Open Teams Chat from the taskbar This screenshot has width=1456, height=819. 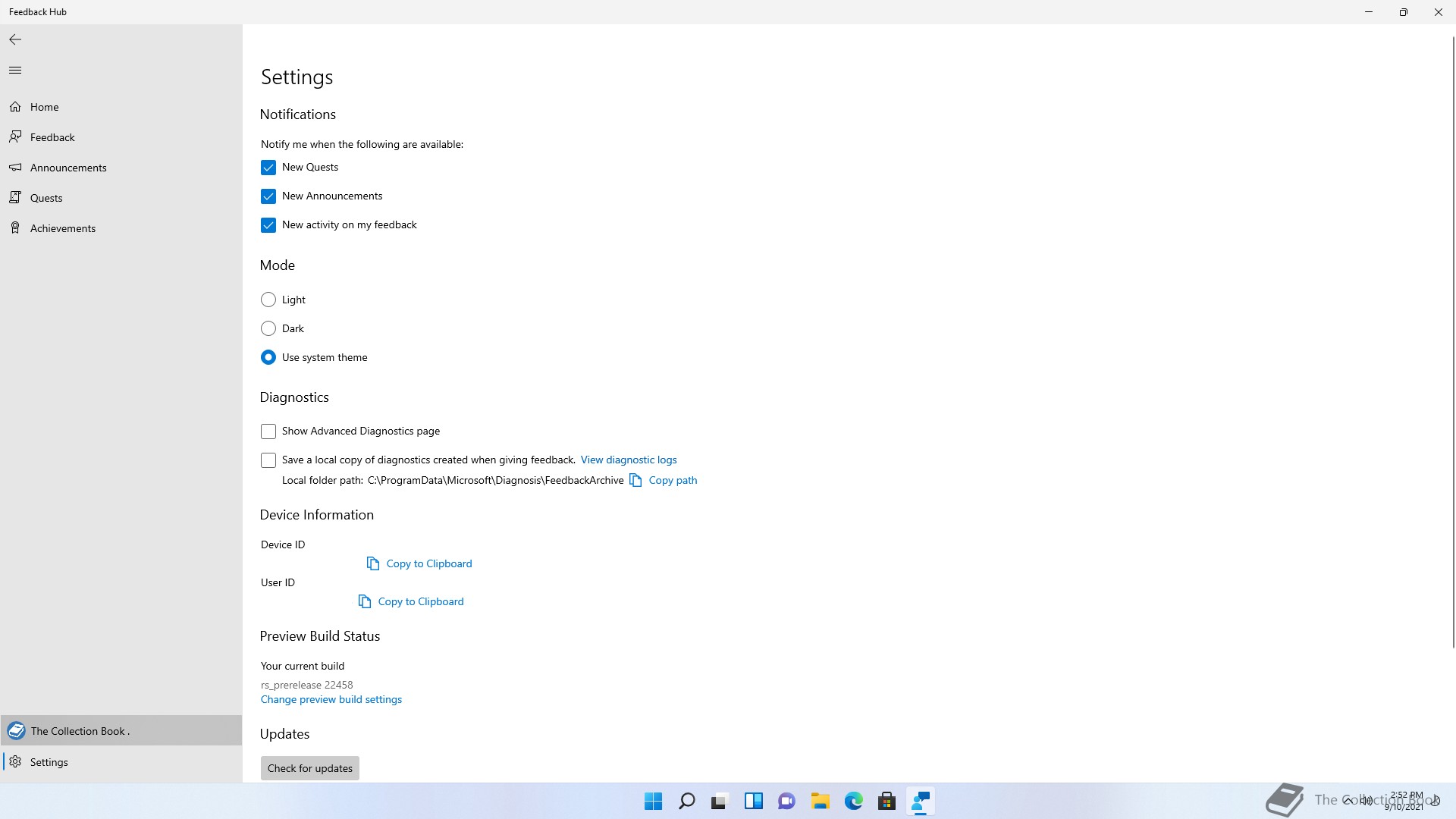click(x=786, y=801)
